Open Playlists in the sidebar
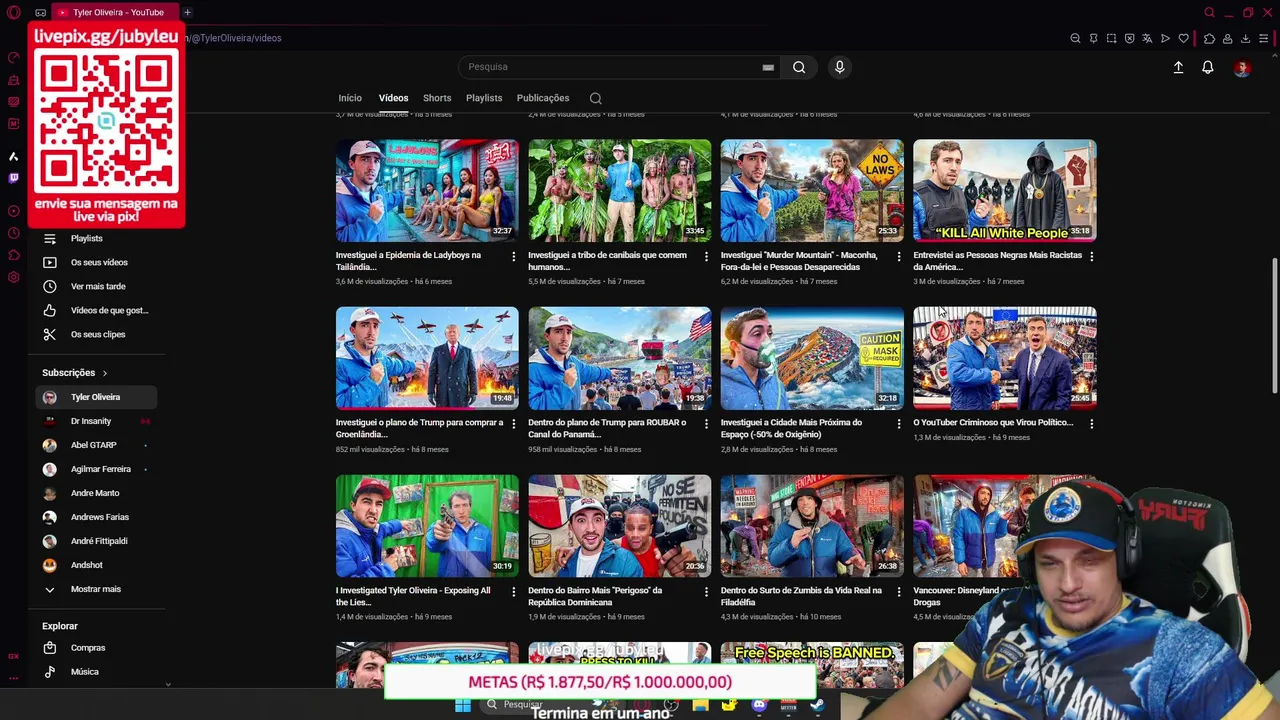This screenshot has width=1280, height=720. pyautogui.click(x=96, y=238)
